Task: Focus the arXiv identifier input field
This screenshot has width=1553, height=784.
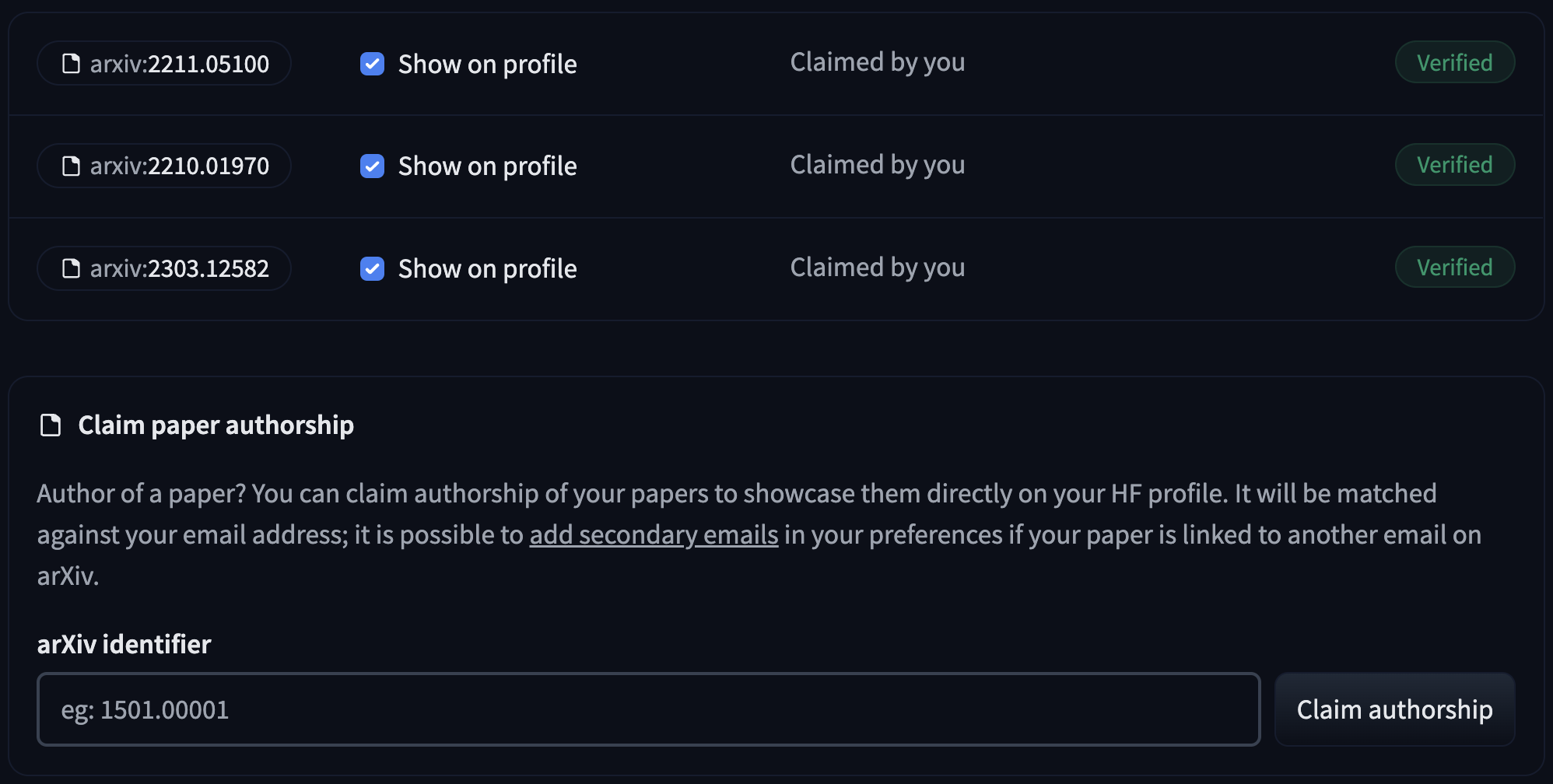Action: coord(648,709)
